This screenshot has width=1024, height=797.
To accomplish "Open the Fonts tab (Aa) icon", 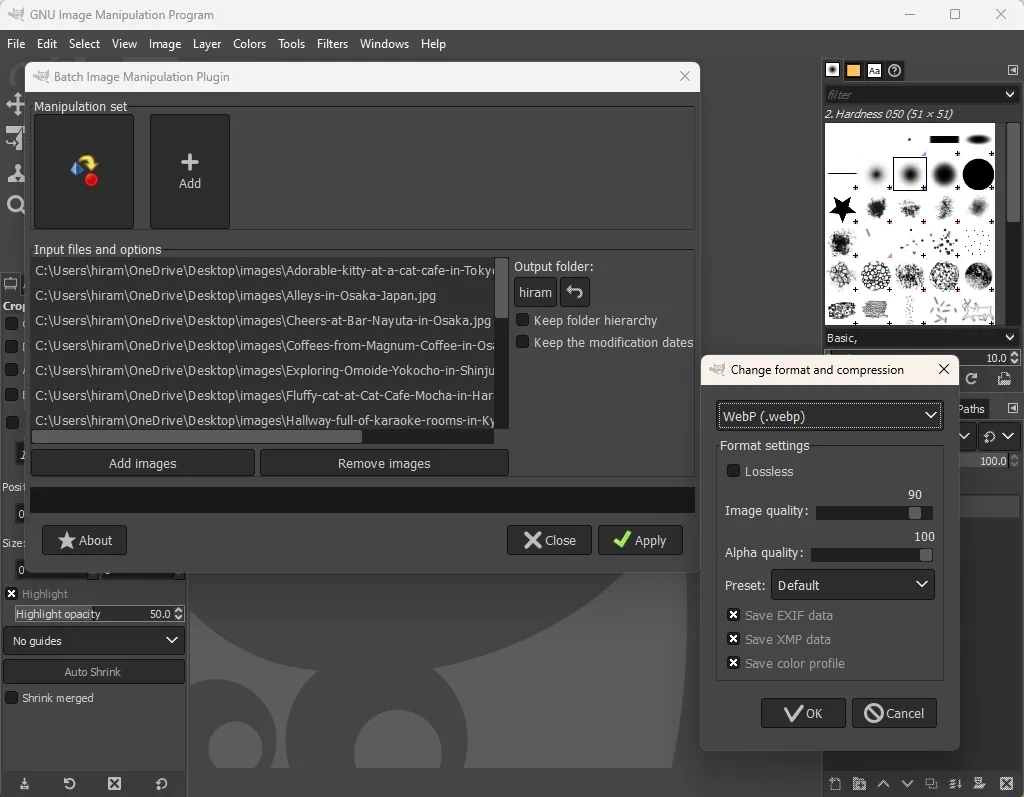I will 874,70.
